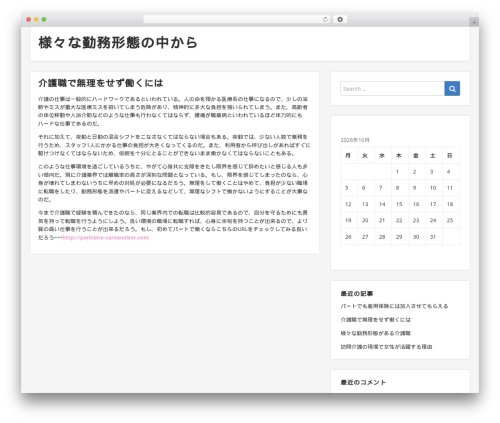This screenshot has height=423, width=500.
Task: Click the calendar month caption 10月
Action: pos(355,140)
